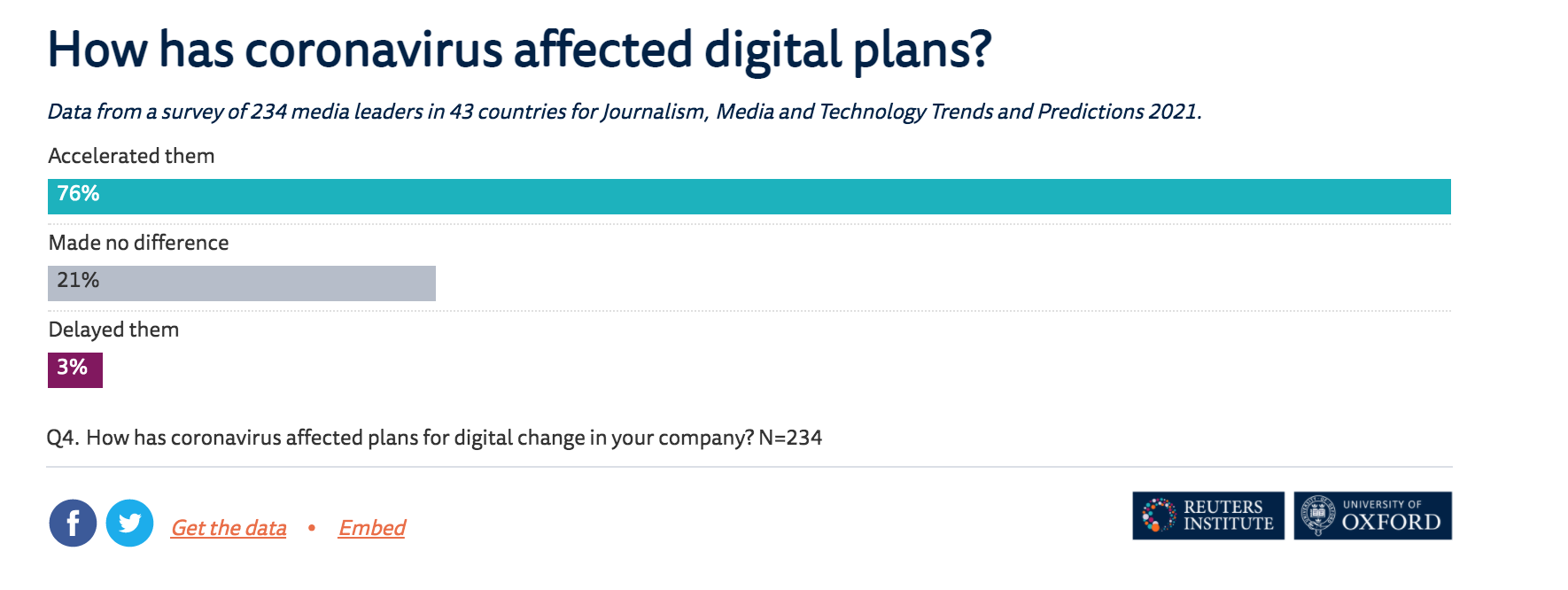Click the Delayed them category label

pyautogui.click(x=113, y=330)
